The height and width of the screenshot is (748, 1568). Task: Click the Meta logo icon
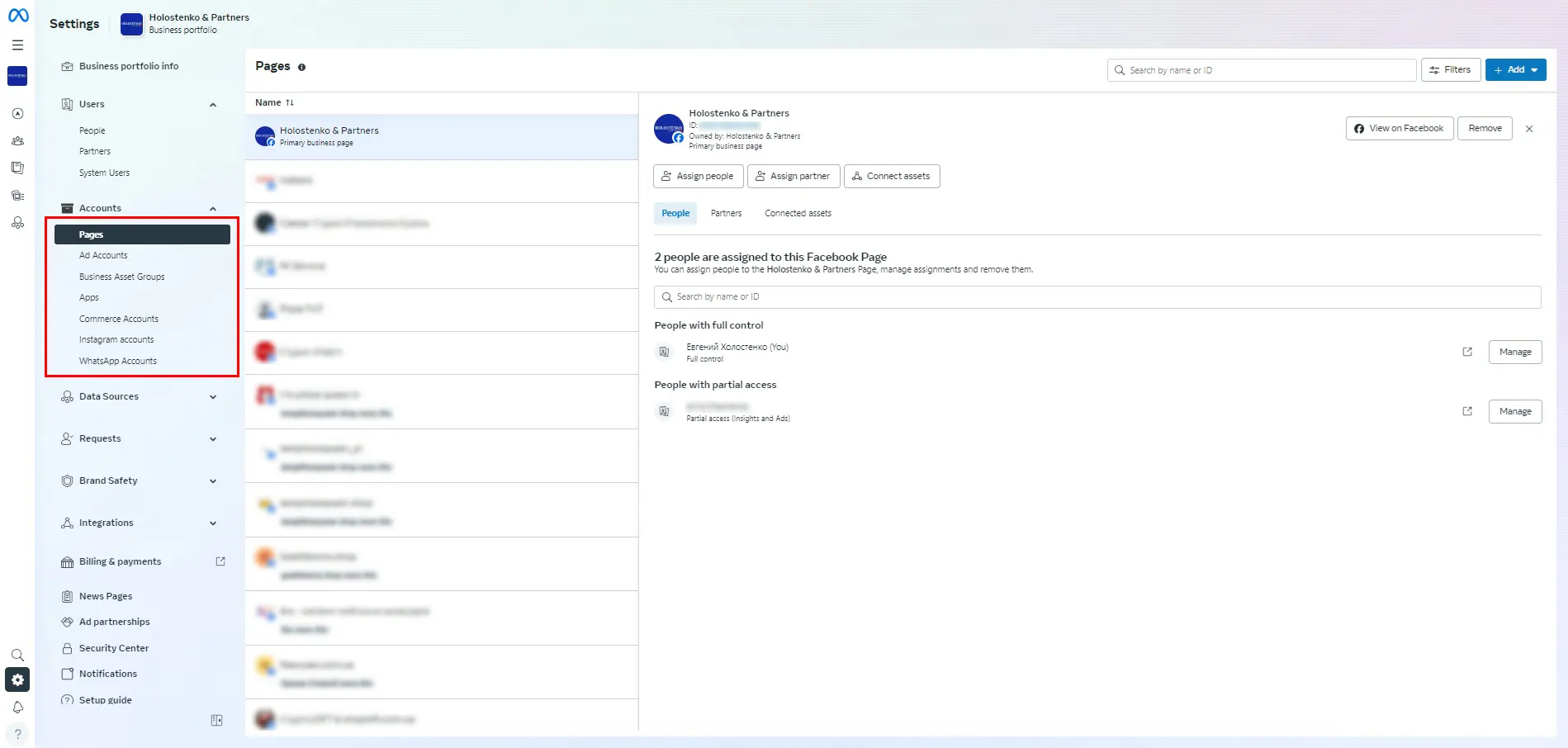pyautogui.click(x=18, y=15)
